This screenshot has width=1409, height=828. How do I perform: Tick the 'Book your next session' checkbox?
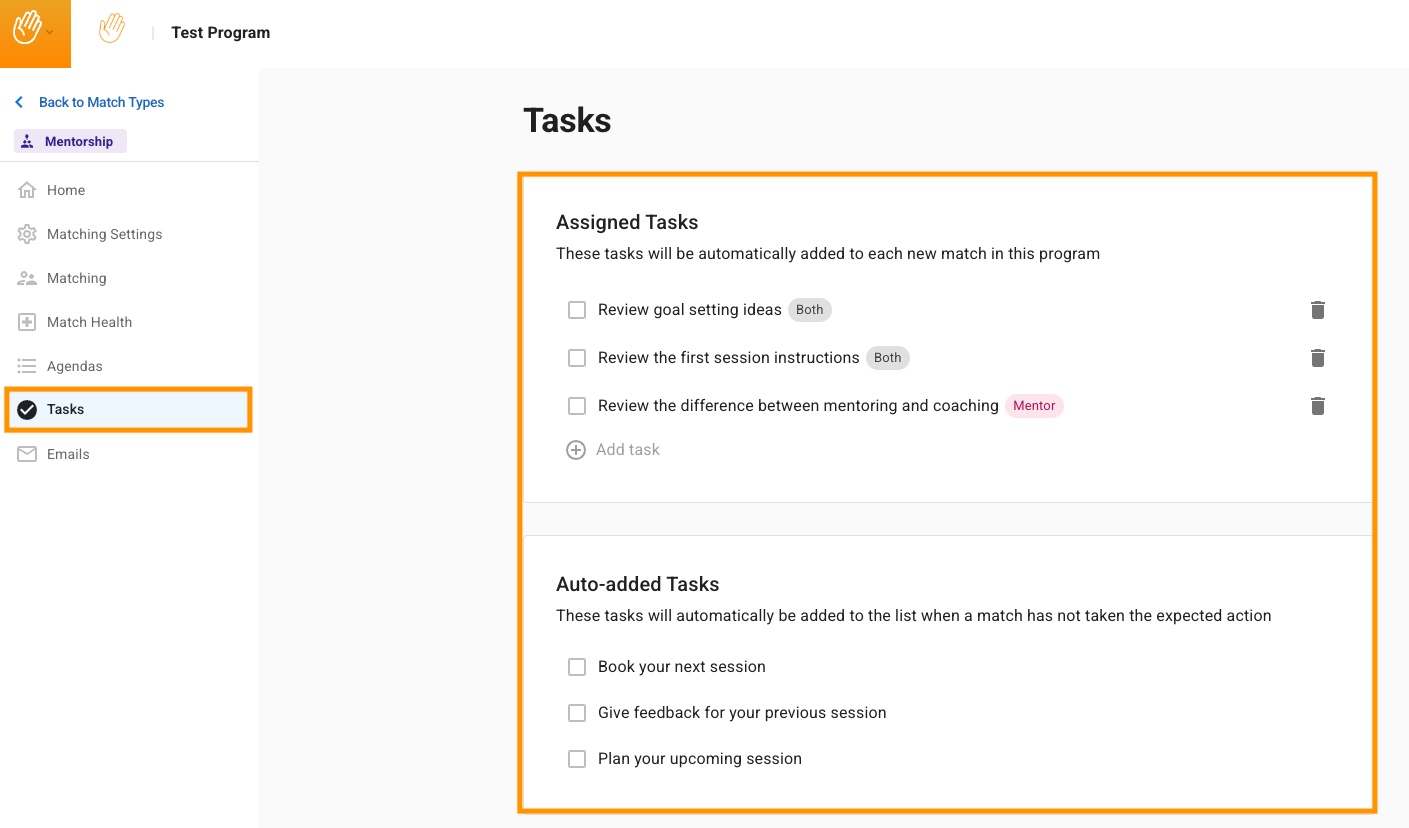(x=577, y=667)
